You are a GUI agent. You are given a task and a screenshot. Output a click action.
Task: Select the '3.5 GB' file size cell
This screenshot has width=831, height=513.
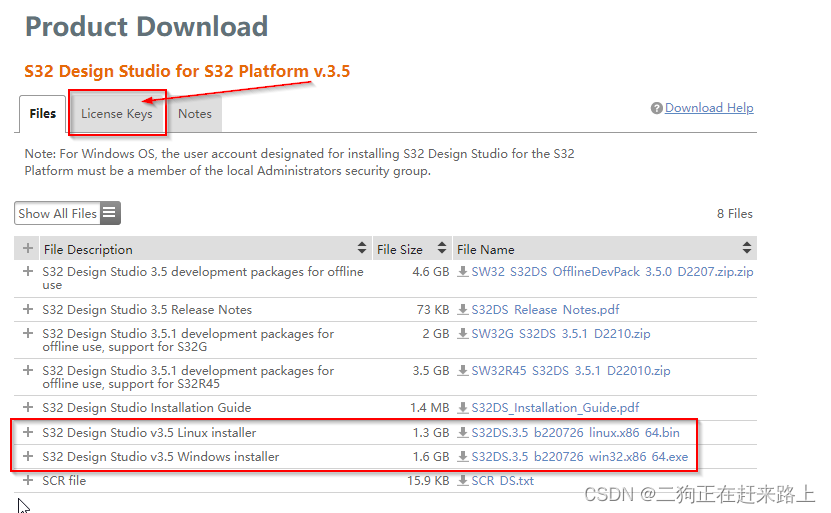[430, 371]
